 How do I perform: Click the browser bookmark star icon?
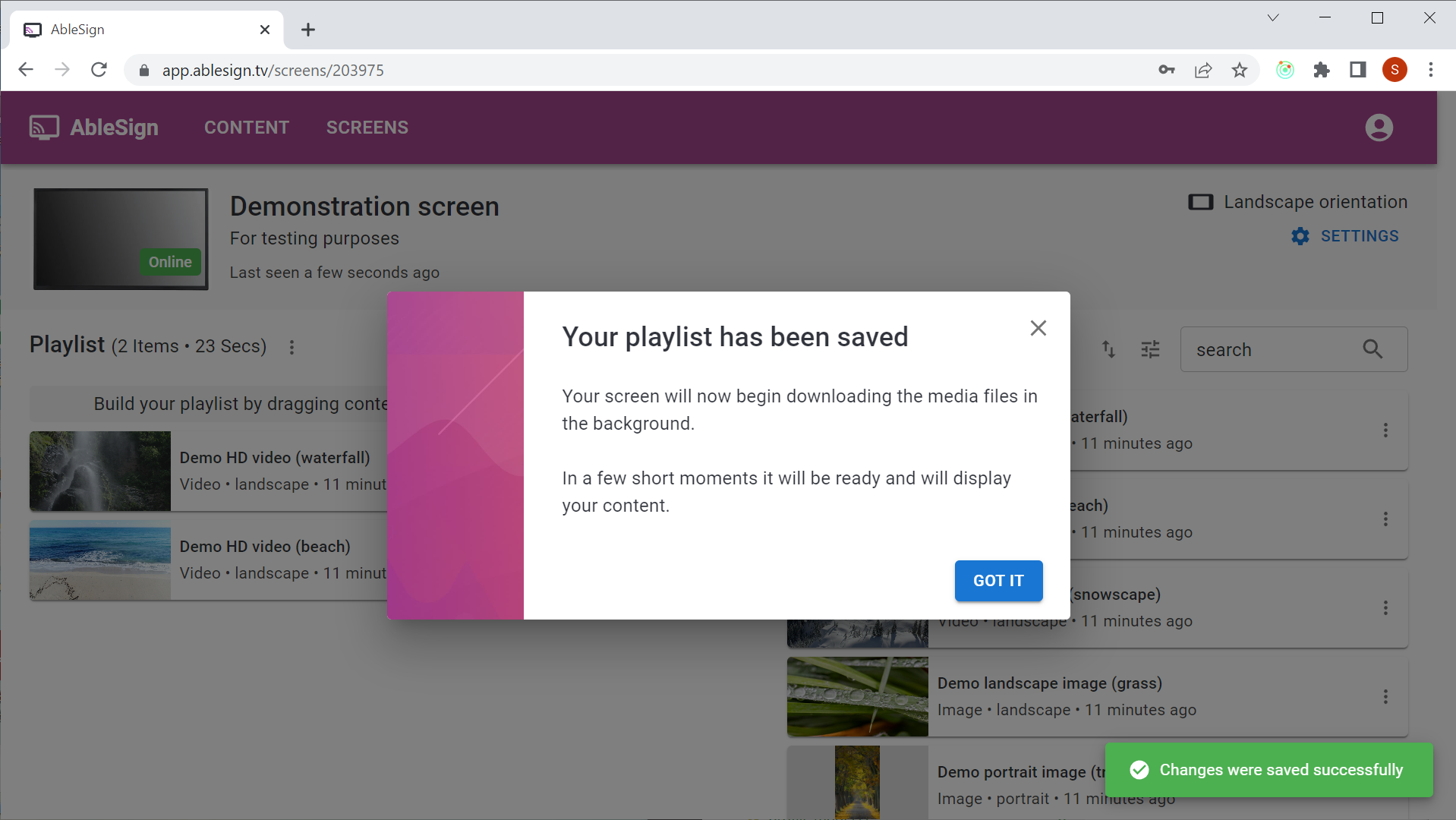[x=1240, y=70]
